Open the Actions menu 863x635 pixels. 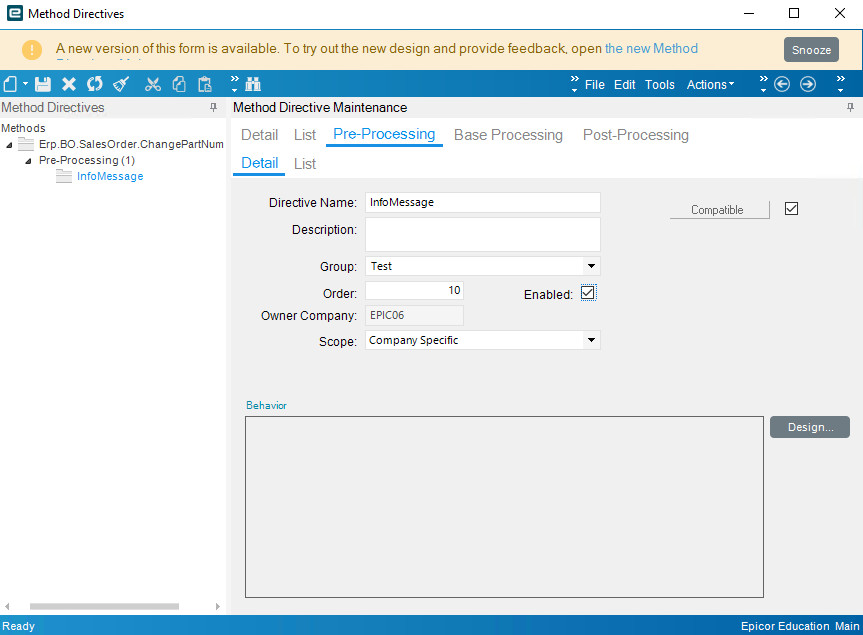tap(710, 85)
